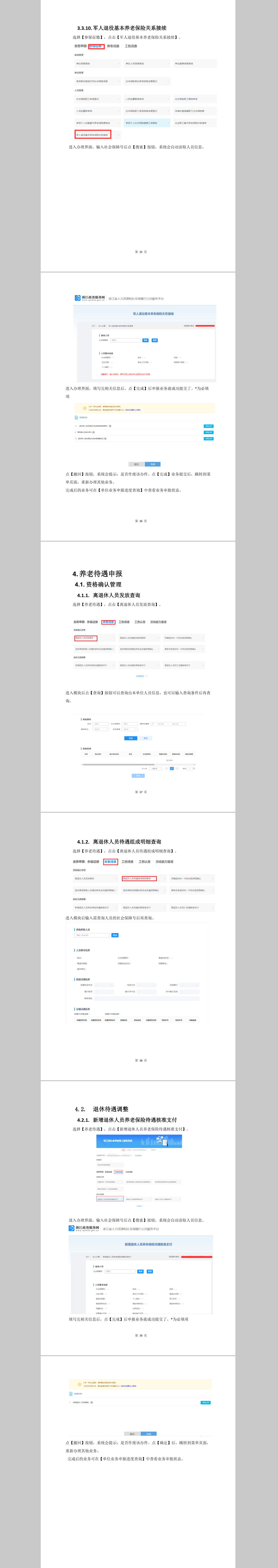
Task: Open 新增退休人员养老保险待遇核准支付 tile in 4.1.1
Action: click(x=94, y=665)
